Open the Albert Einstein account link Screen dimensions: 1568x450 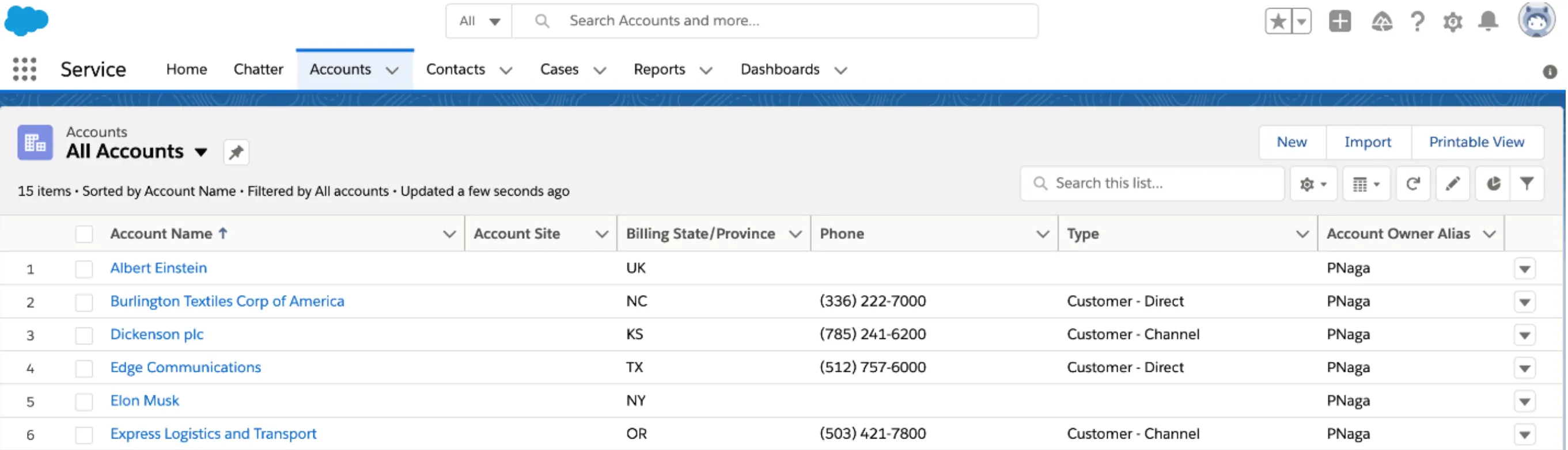coord(158,268)
